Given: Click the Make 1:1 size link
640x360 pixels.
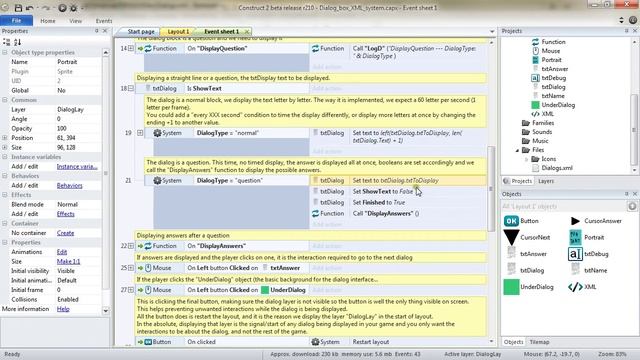Looking at the screenshot, I should click(68, 262).
